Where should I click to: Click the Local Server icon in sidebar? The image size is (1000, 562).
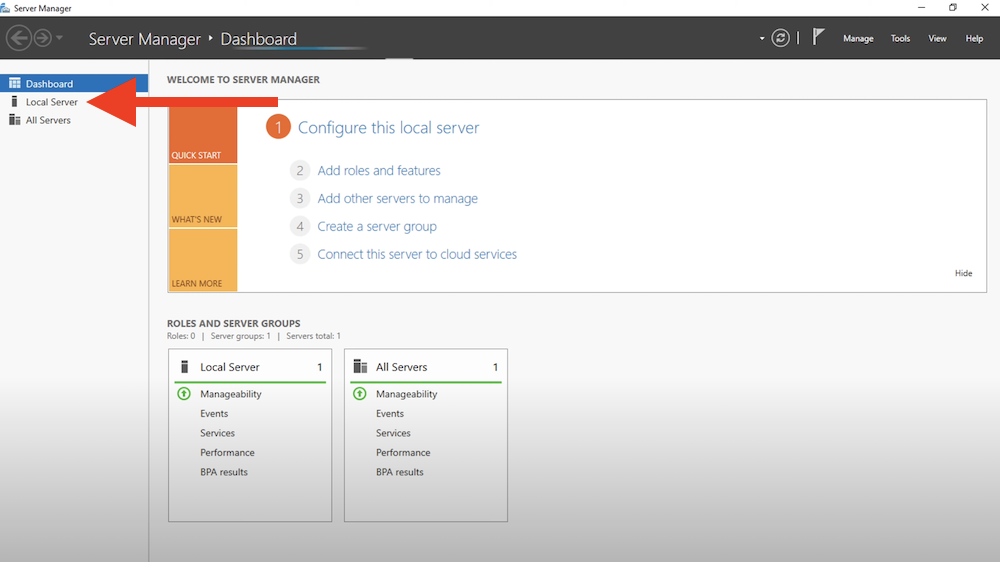point(14,101)
